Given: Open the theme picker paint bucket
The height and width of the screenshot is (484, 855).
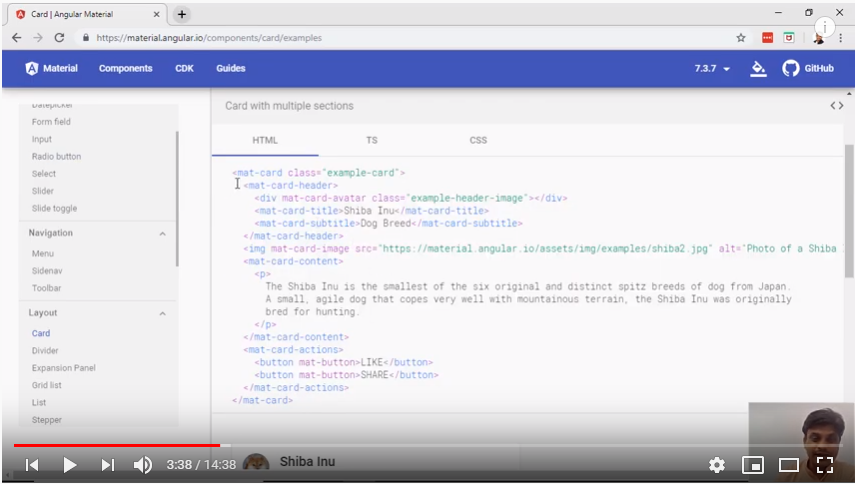Looking at the screenshot, I should pos(758,69).
